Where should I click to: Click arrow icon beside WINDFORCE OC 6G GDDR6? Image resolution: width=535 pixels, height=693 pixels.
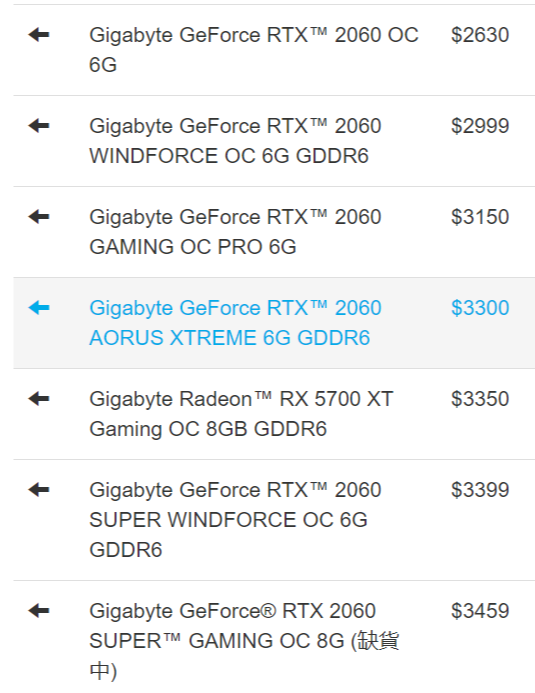pyautogui.click(x=39, y=126)
